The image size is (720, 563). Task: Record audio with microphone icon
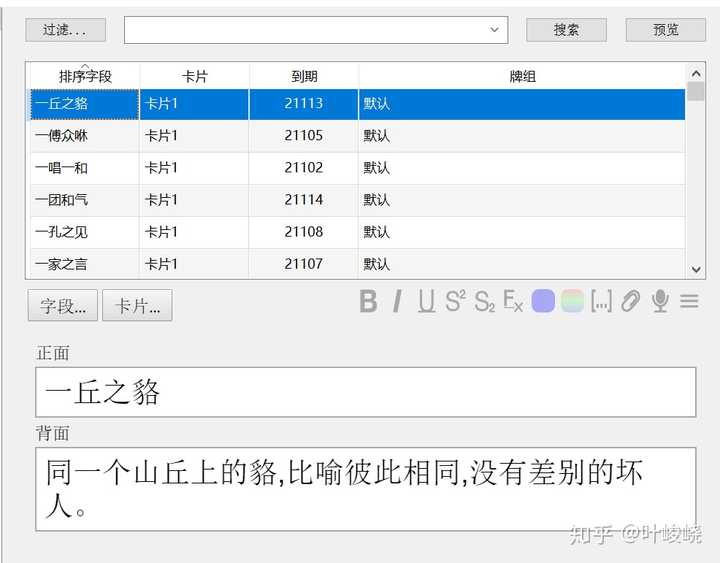[660, 302]
